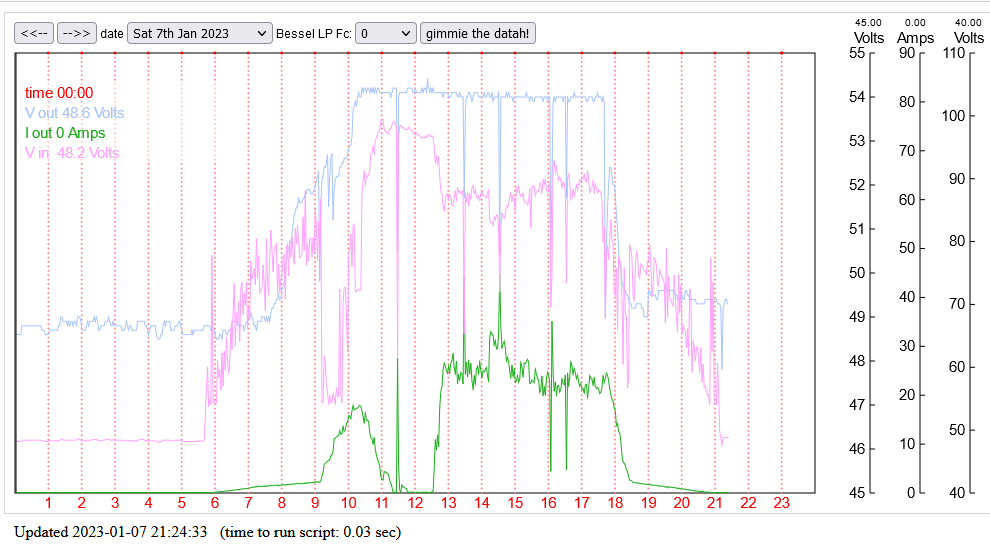Open the date dropdown showing Sat 7th Jan 2023
The width and height of the screenshot is (990, 559).
tap(199, 33)
